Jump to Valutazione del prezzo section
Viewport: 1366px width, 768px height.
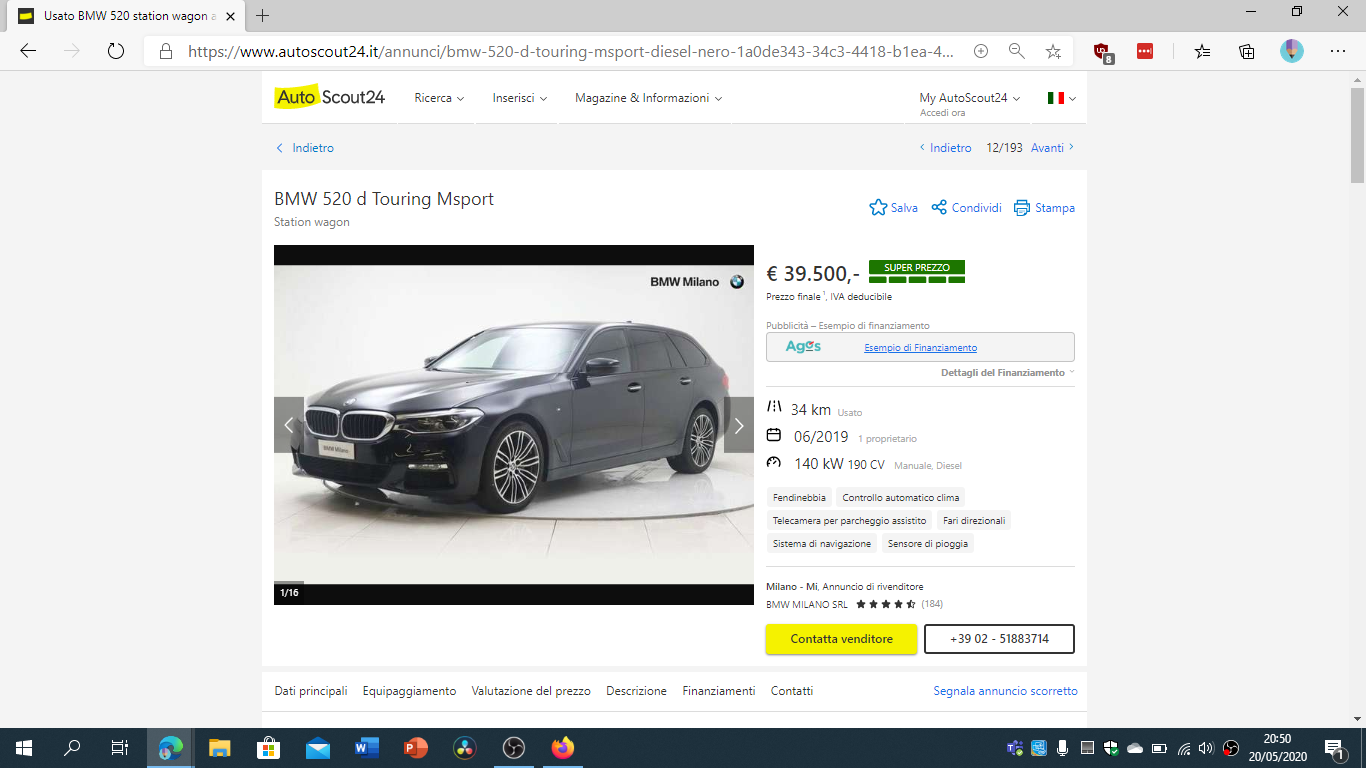click(531, 691)
